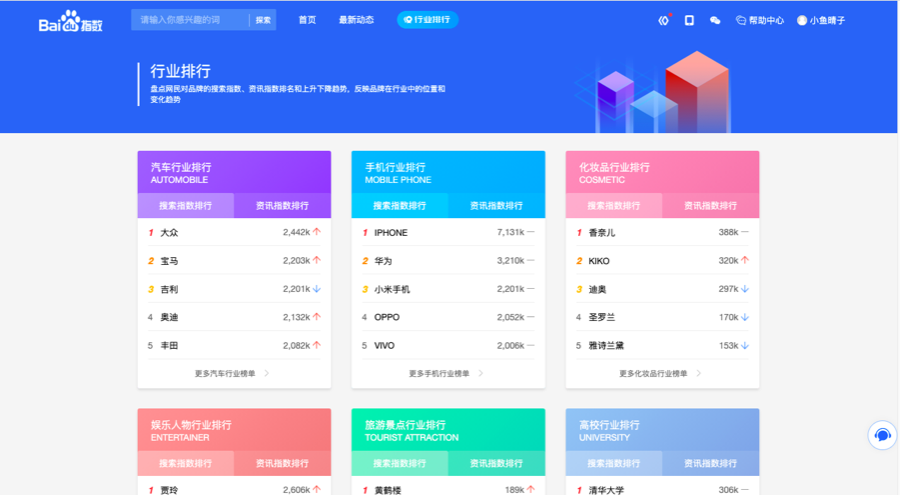The width and height of the screenshot is (900, 495).
Task: Click 雅诗兰黛 in cosmetic ranking
Action: [x=606, y=345]
